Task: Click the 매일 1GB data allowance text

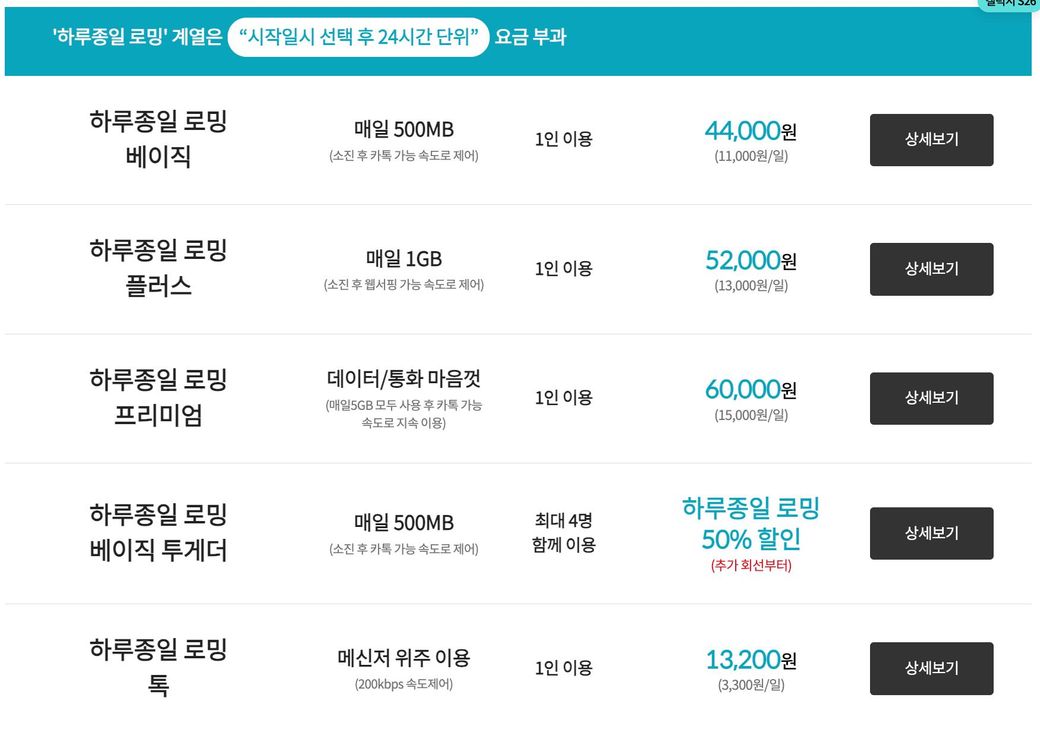Action: (403, 260)
